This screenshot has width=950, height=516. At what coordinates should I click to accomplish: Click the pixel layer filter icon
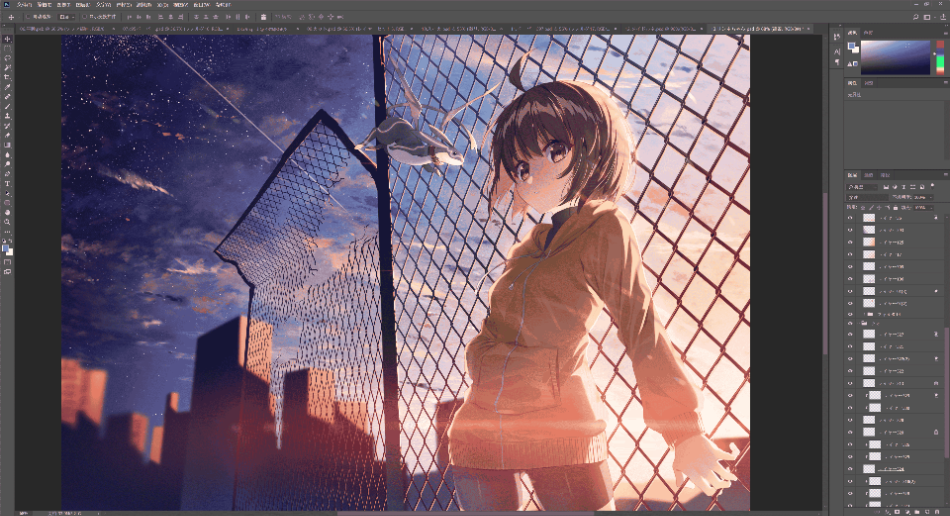(x=886, y=187)
